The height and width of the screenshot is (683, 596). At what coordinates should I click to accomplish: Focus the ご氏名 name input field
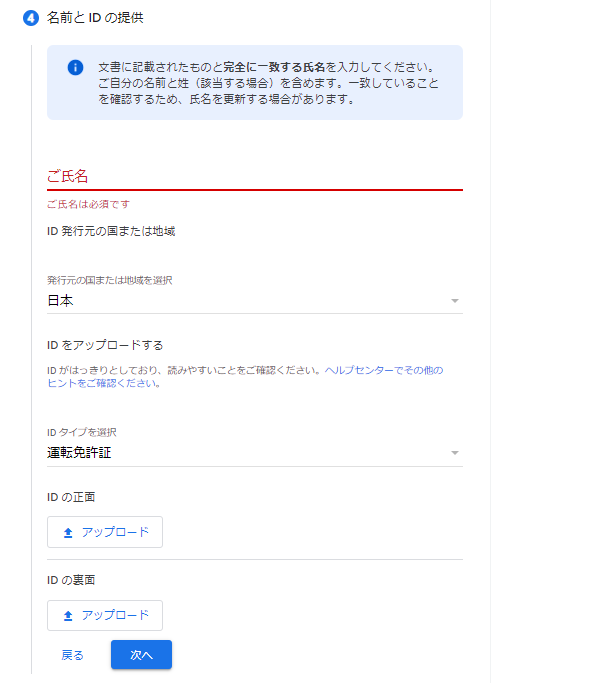255,176
